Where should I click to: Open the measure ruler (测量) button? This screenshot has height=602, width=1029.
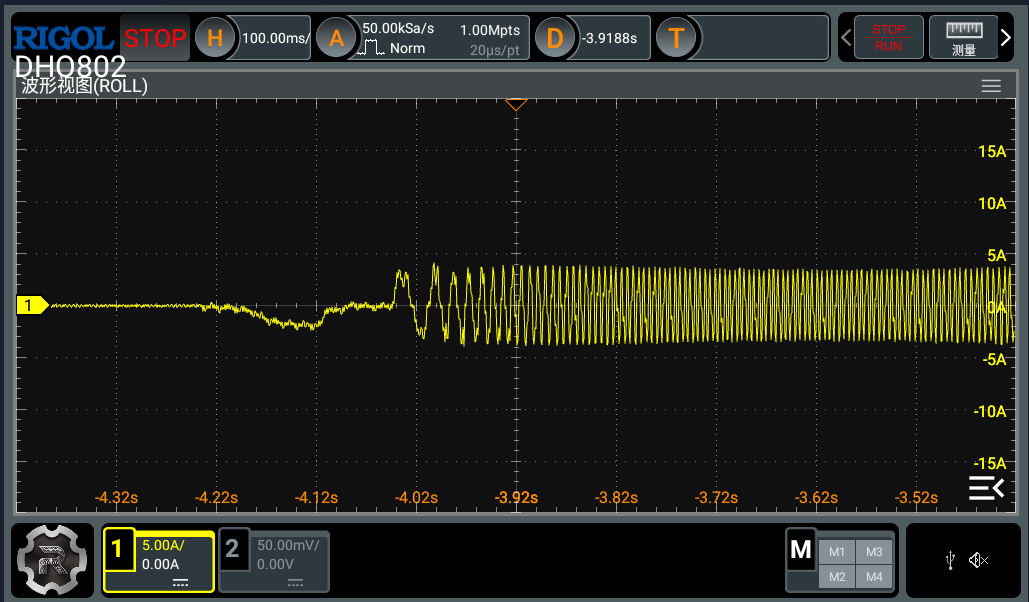pos(963,38)
